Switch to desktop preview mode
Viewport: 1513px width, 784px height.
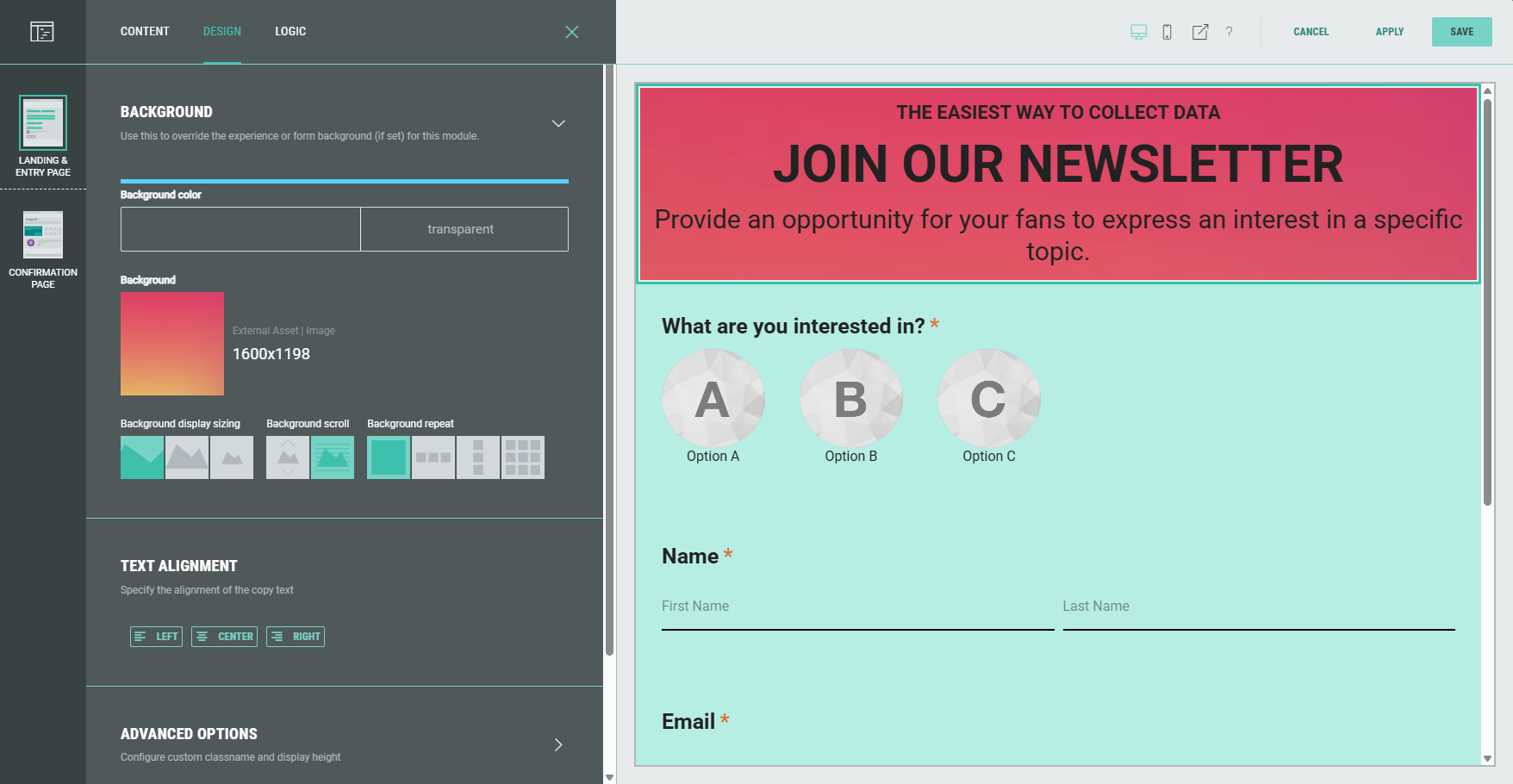point(1138,32)
